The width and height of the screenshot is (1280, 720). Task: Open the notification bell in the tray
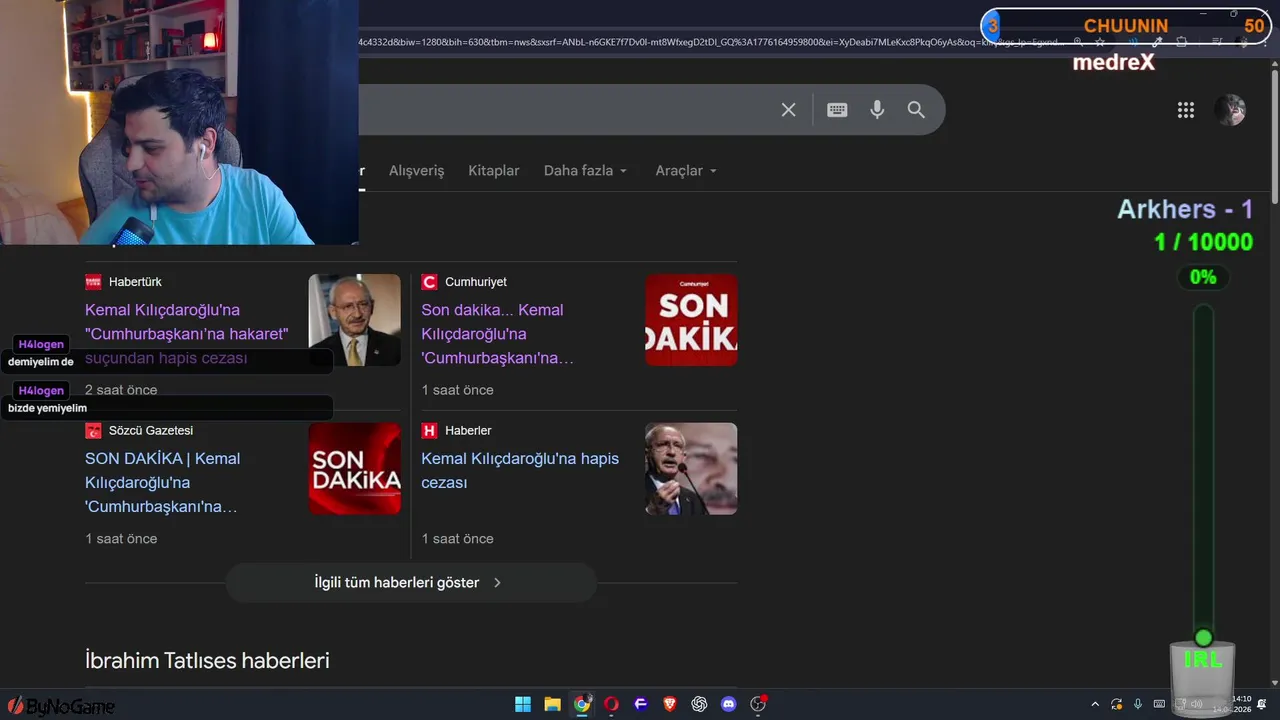[x=1262, y=704]
